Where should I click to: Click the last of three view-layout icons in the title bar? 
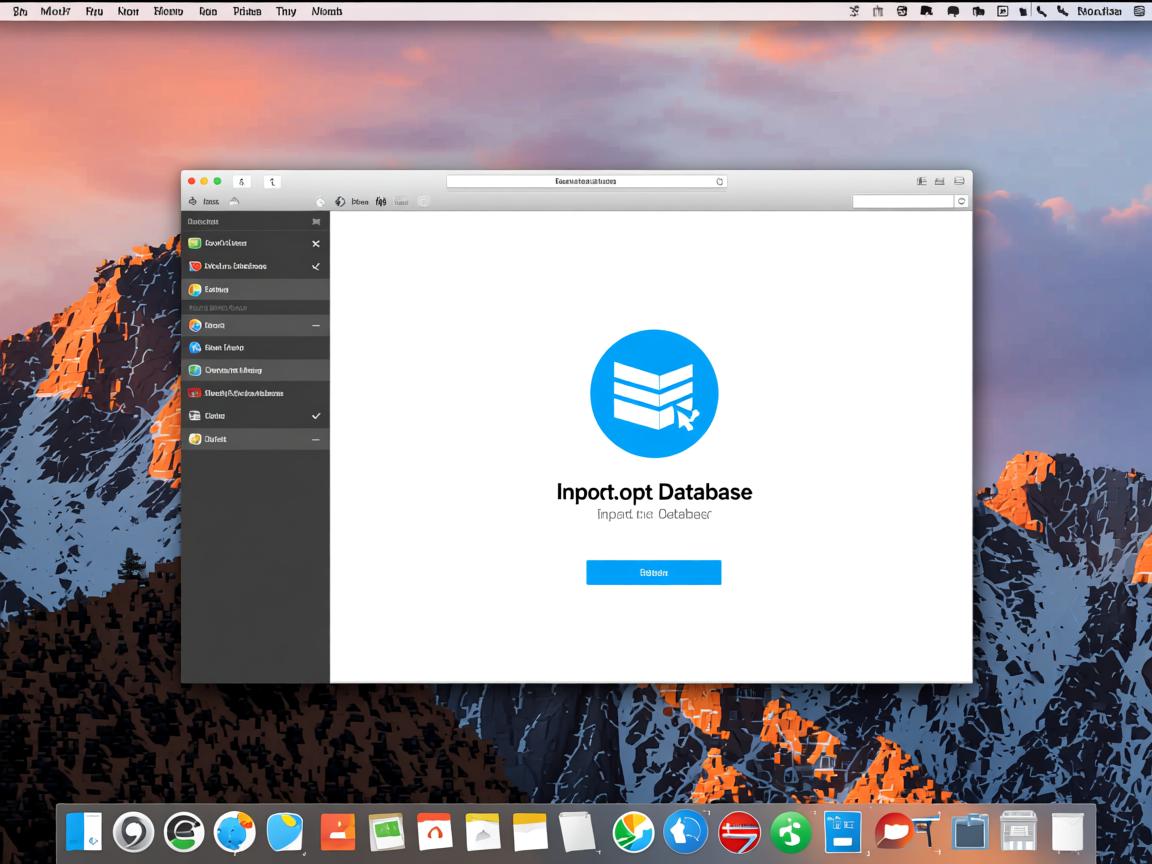click(959, 182)
